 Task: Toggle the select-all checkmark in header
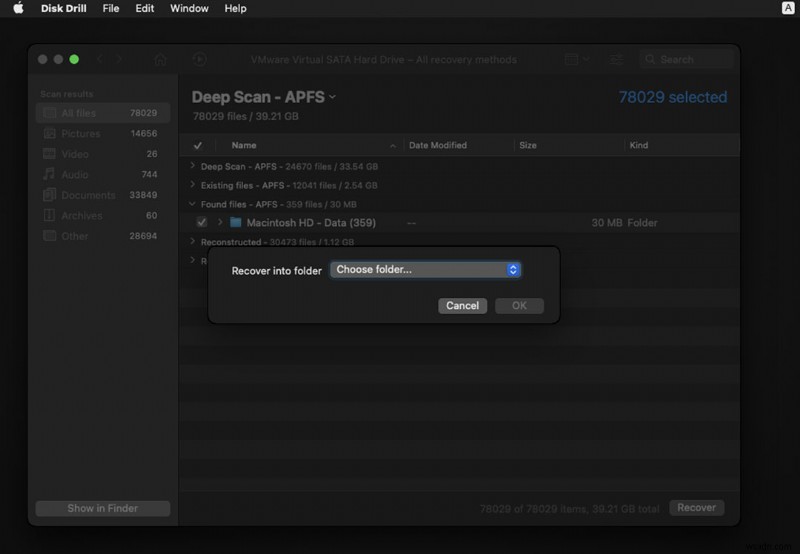tap(198, 145)
